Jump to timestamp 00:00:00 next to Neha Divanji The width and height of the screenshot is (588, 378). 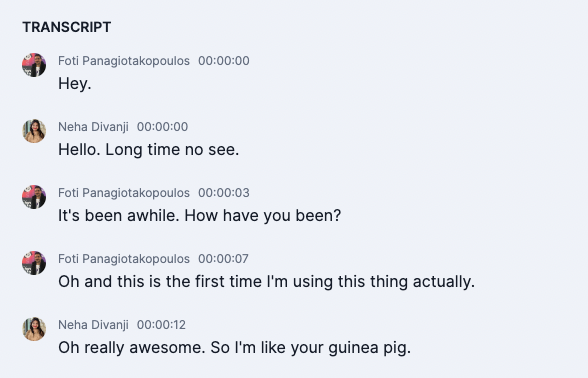(162, 127)
